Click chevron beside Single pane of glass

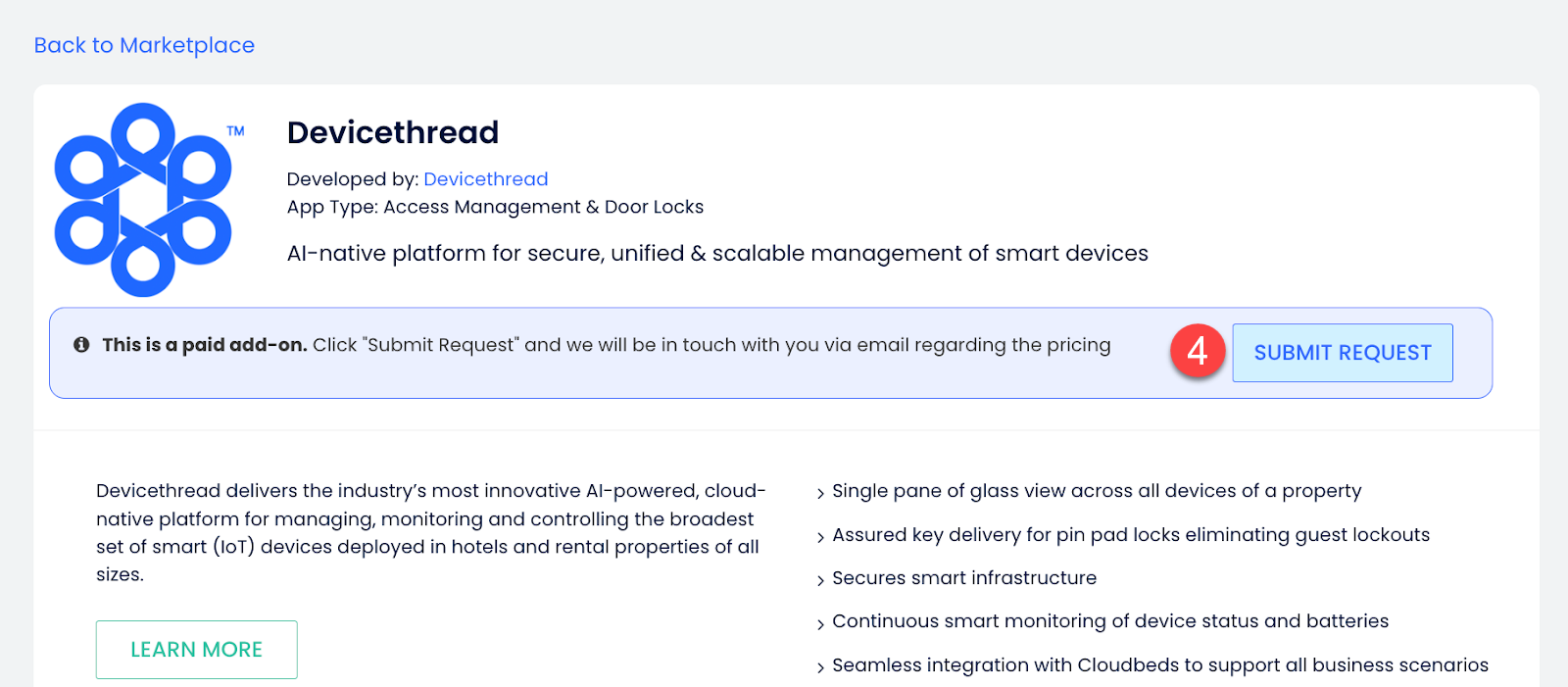pyautogui.click(x=820, y=493)
